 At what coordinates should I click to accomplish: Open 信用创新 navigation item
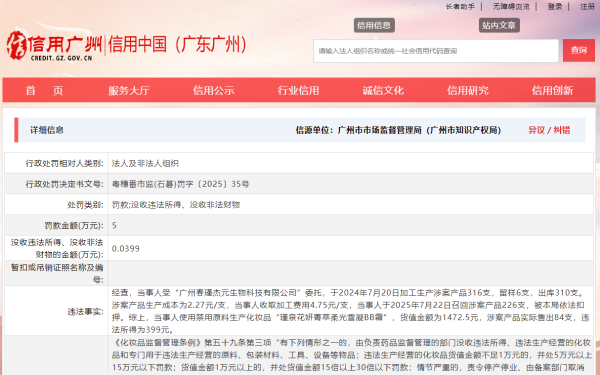click(552, 91)
